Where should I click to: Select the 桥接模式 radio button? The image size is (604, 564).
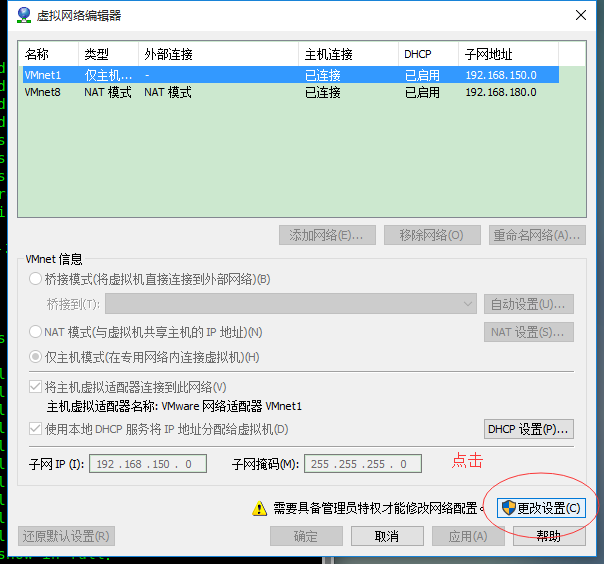pos(35,279)
